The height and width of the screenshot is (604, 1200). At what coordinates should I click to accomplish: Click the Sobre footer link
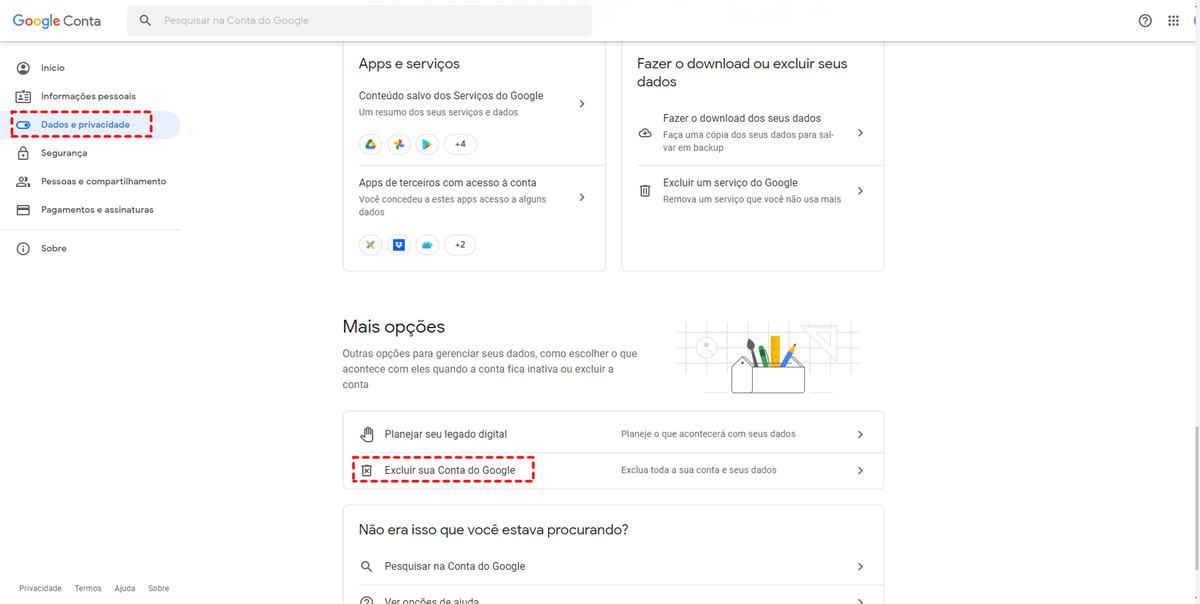158,588
